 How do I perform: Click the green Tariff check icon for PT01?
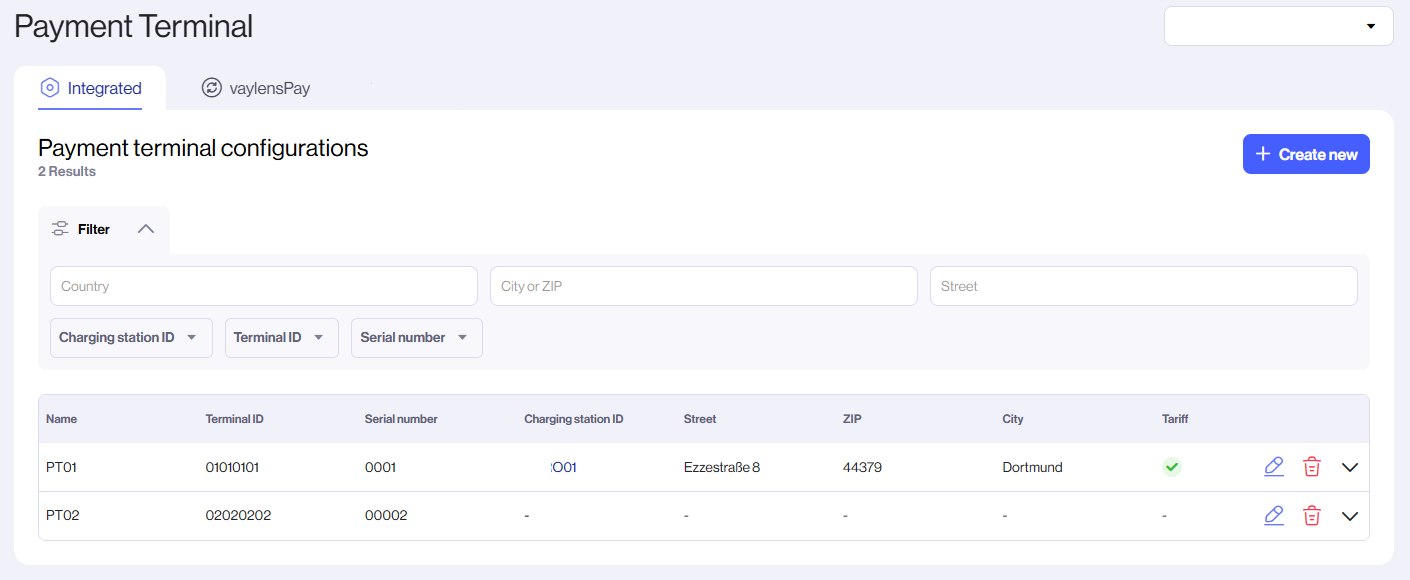(1171, 466)
